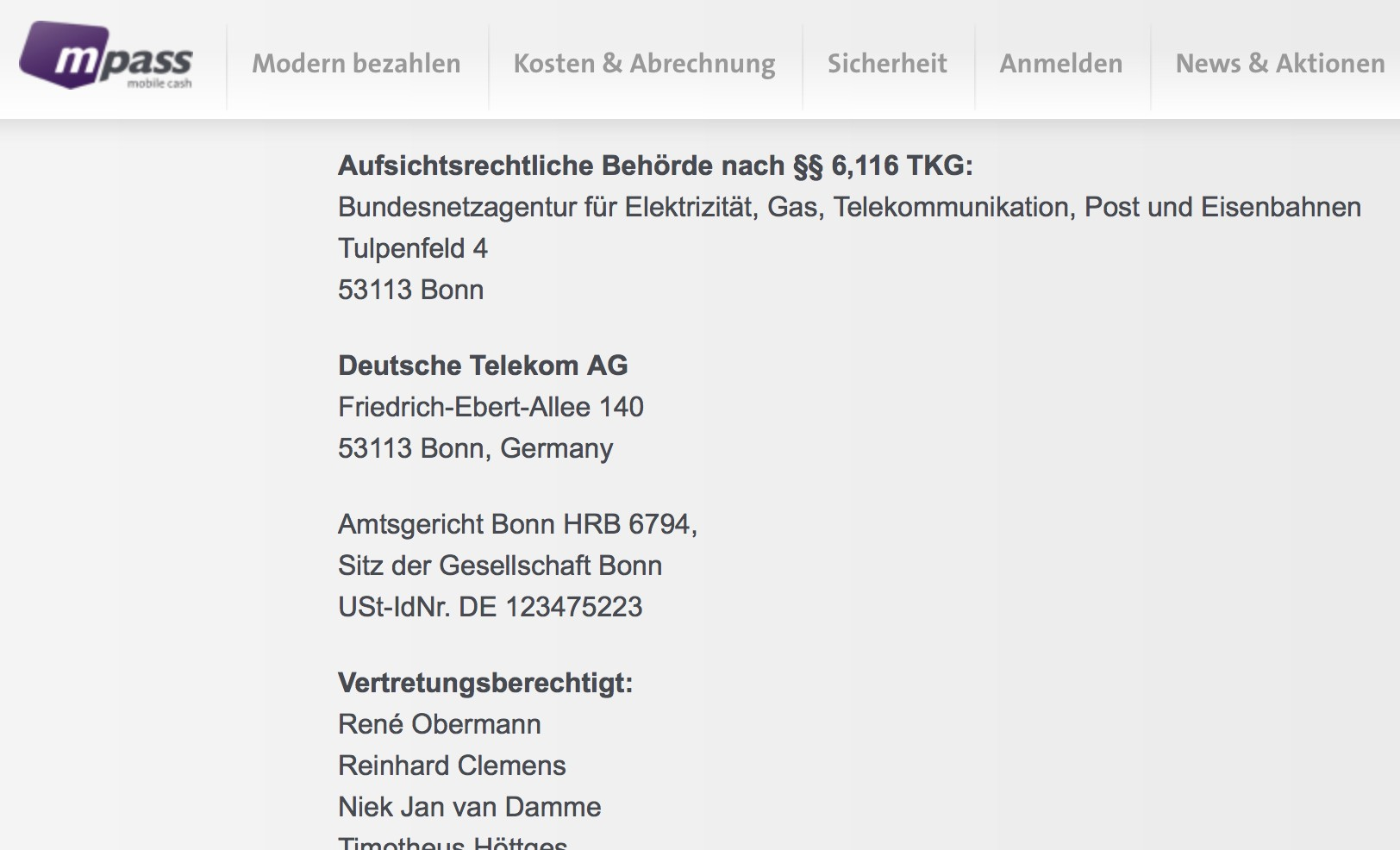Click the name Reinhard Clemens

point(452,766)
